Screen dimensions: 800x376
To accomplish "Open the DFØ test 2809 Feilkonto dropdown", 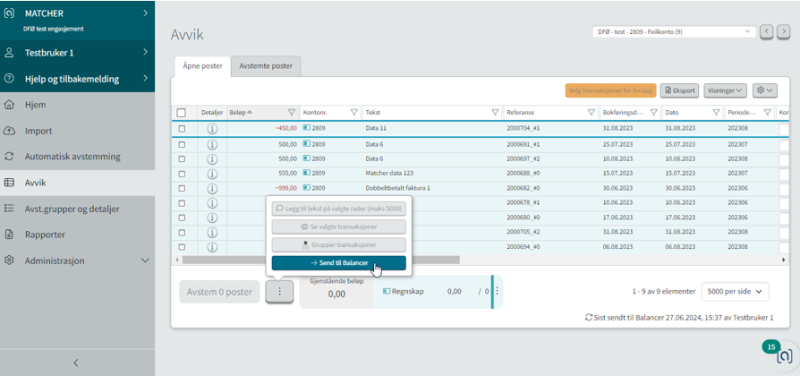I will [x=674, y=32].
